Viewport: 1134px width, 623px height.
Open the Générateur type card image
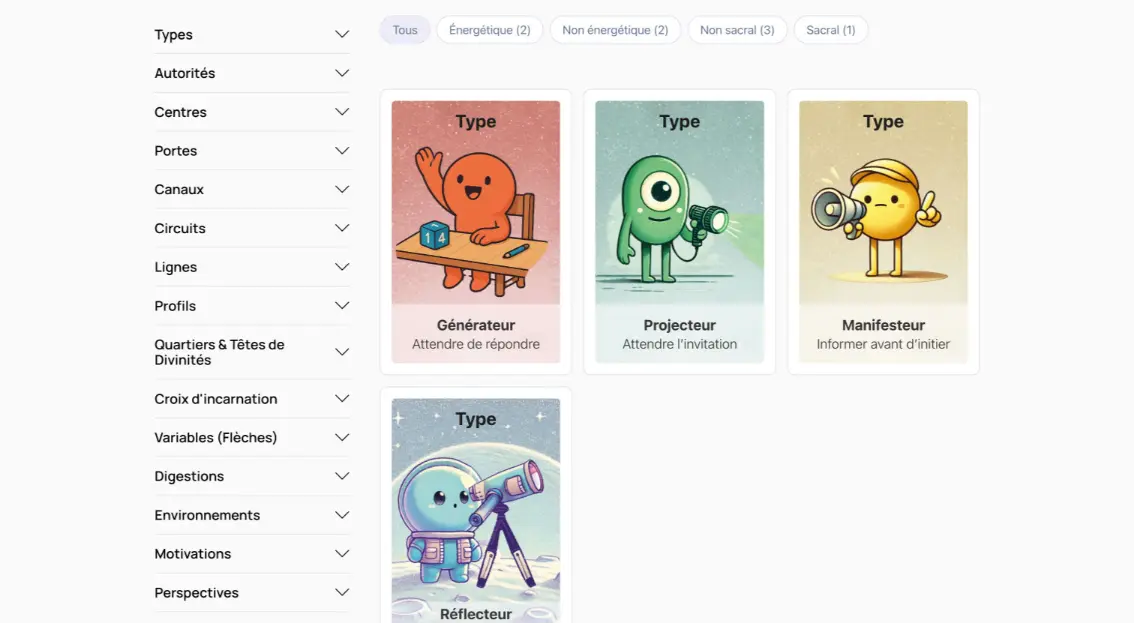pyautogui.click(x=475, y=203)
